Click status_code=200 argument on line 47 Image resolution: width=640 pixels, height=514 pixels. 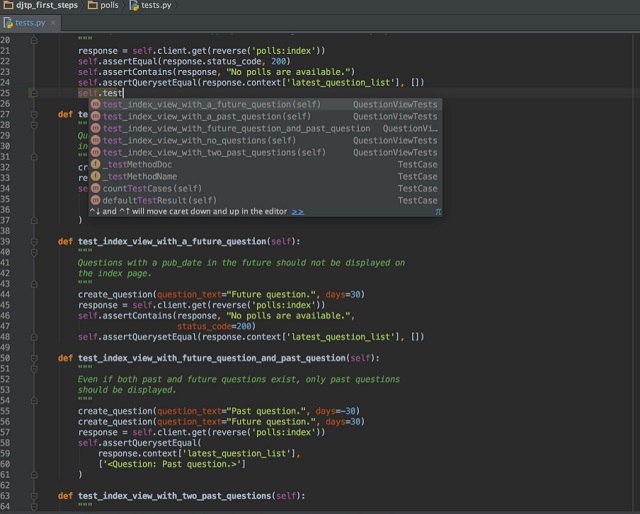(x=214, y=326)
